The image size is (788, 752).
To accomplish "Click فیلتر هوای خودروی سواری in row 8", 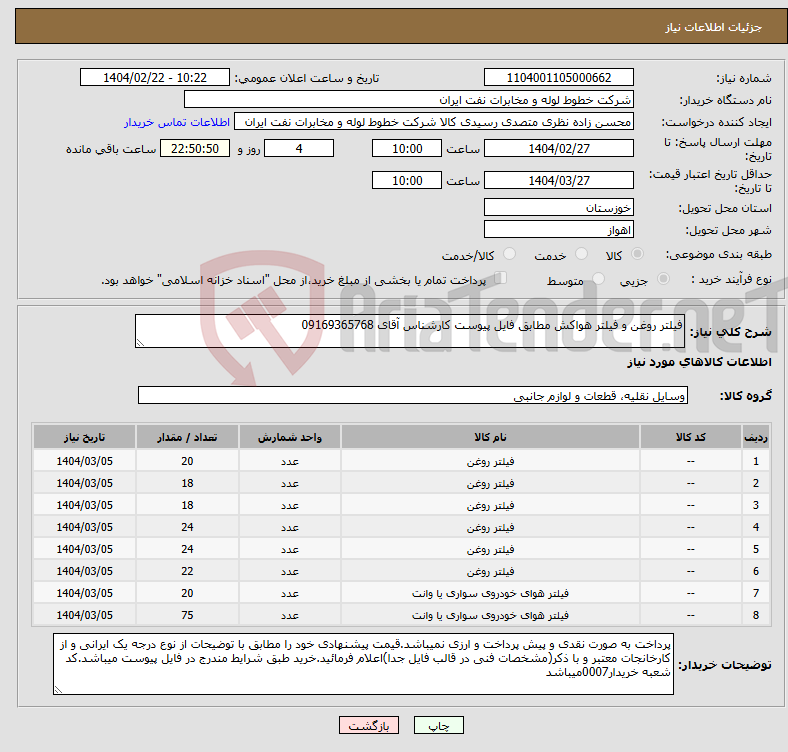I will 490,615.
